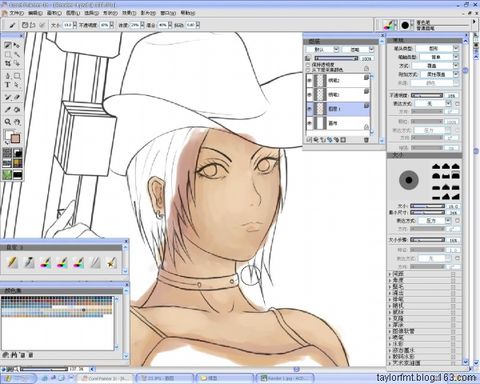This screenshot has width=480, height=384.
Task: Select the Brush tool in the toolbox
Action: [x=8, y=45]
